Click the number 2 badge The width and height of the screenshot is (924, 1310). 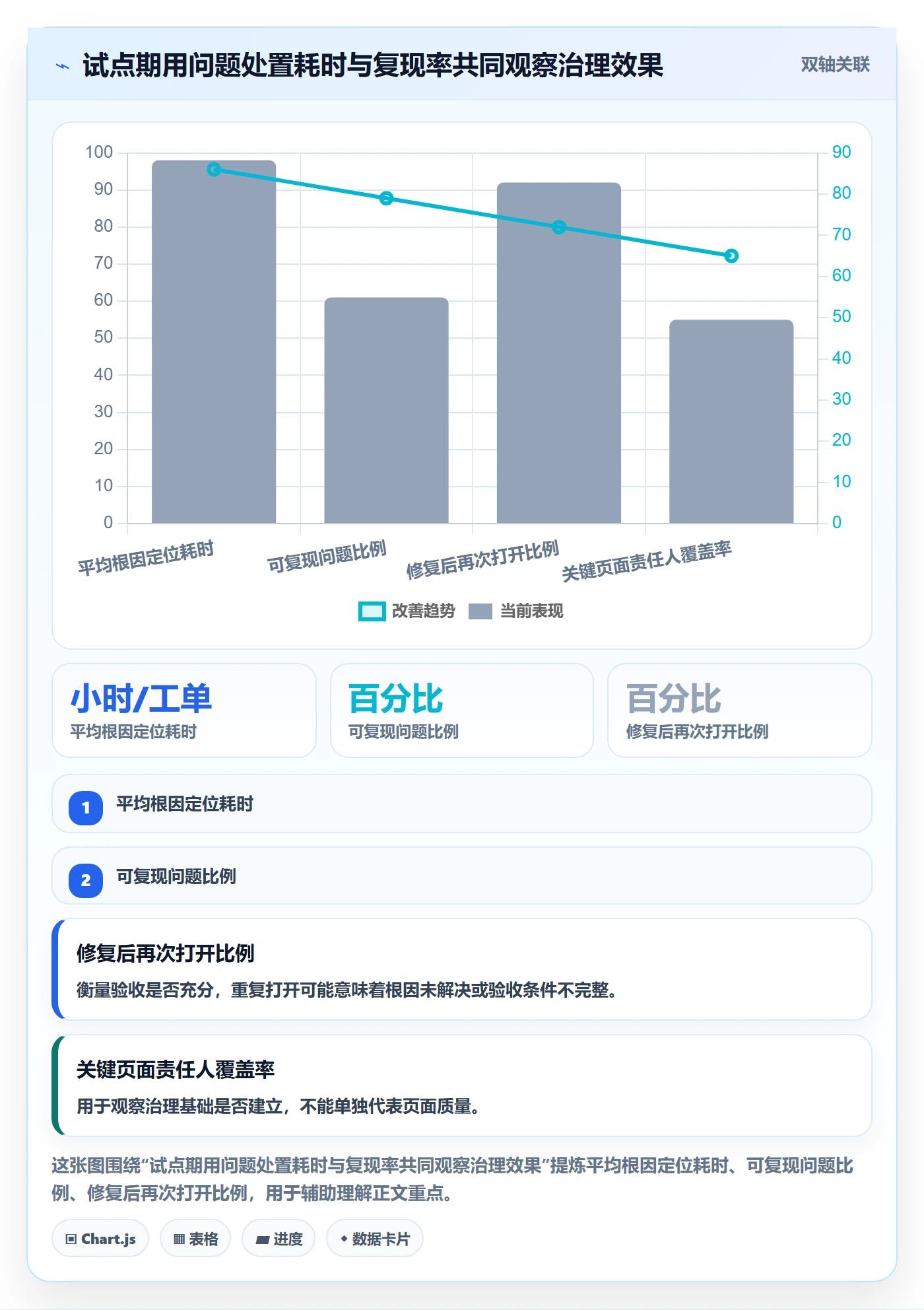[x=86, y=880]
